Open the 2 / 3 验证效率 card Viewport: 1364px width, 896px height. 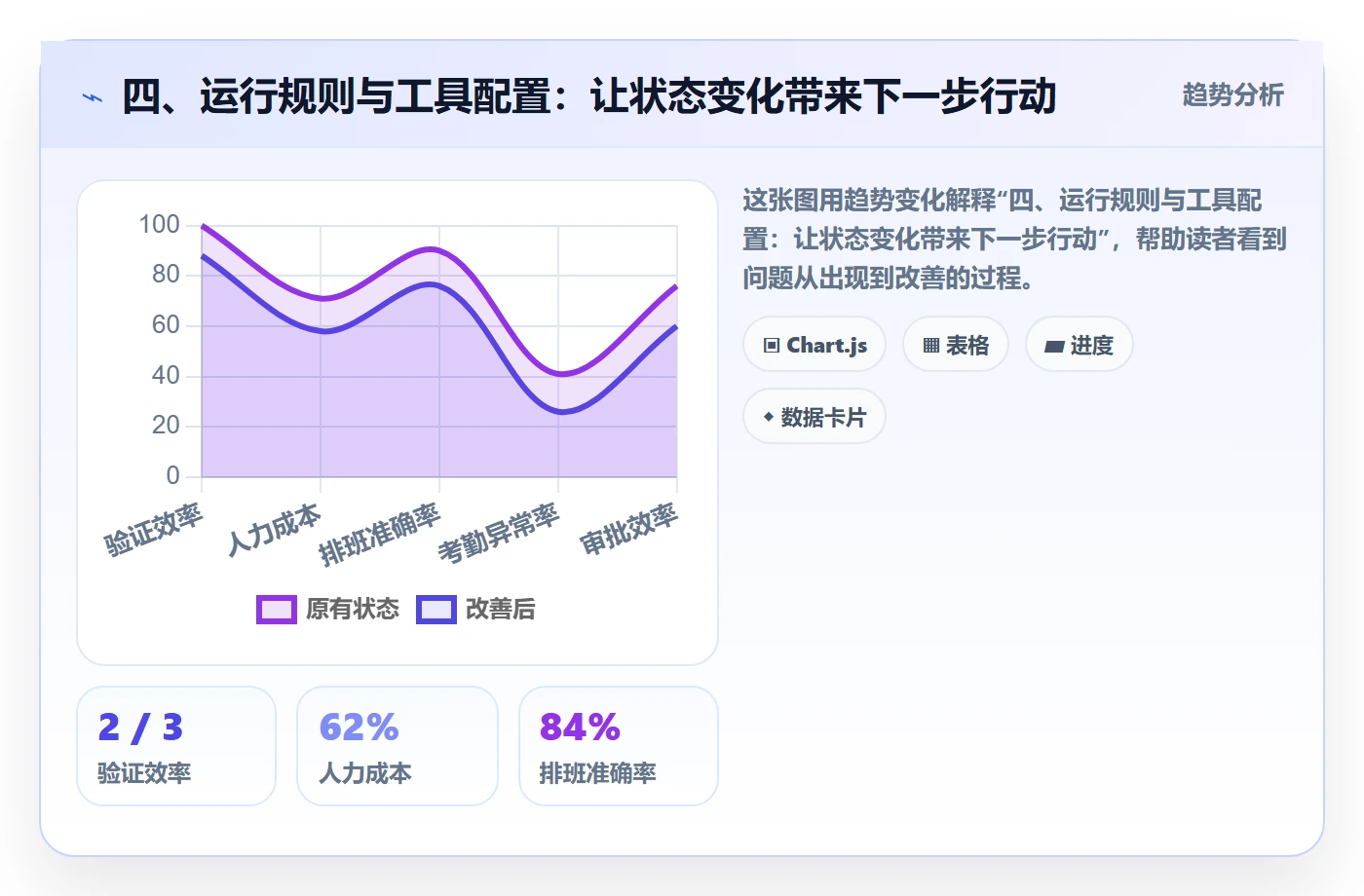point(176,746)
